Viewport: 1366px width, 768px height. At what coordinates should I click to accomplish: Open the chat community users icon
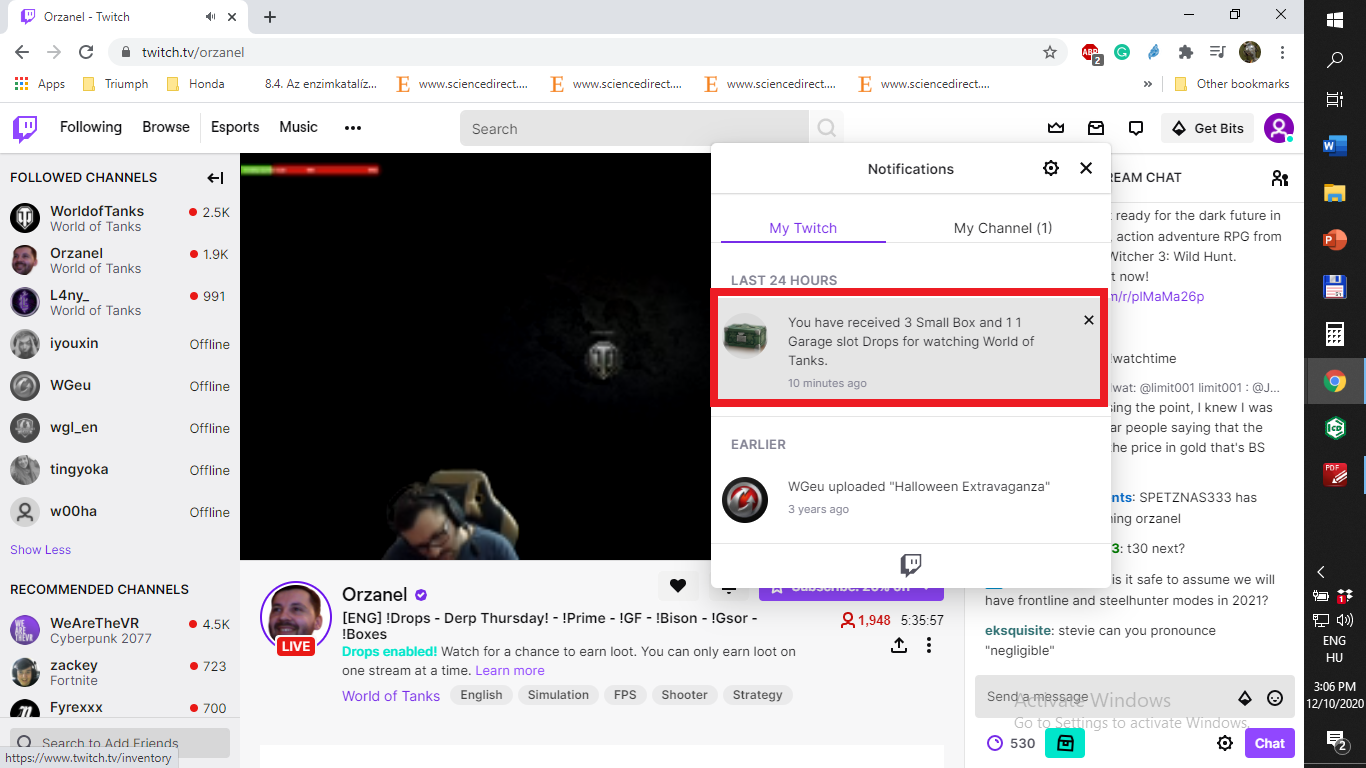click(1280, 178)
